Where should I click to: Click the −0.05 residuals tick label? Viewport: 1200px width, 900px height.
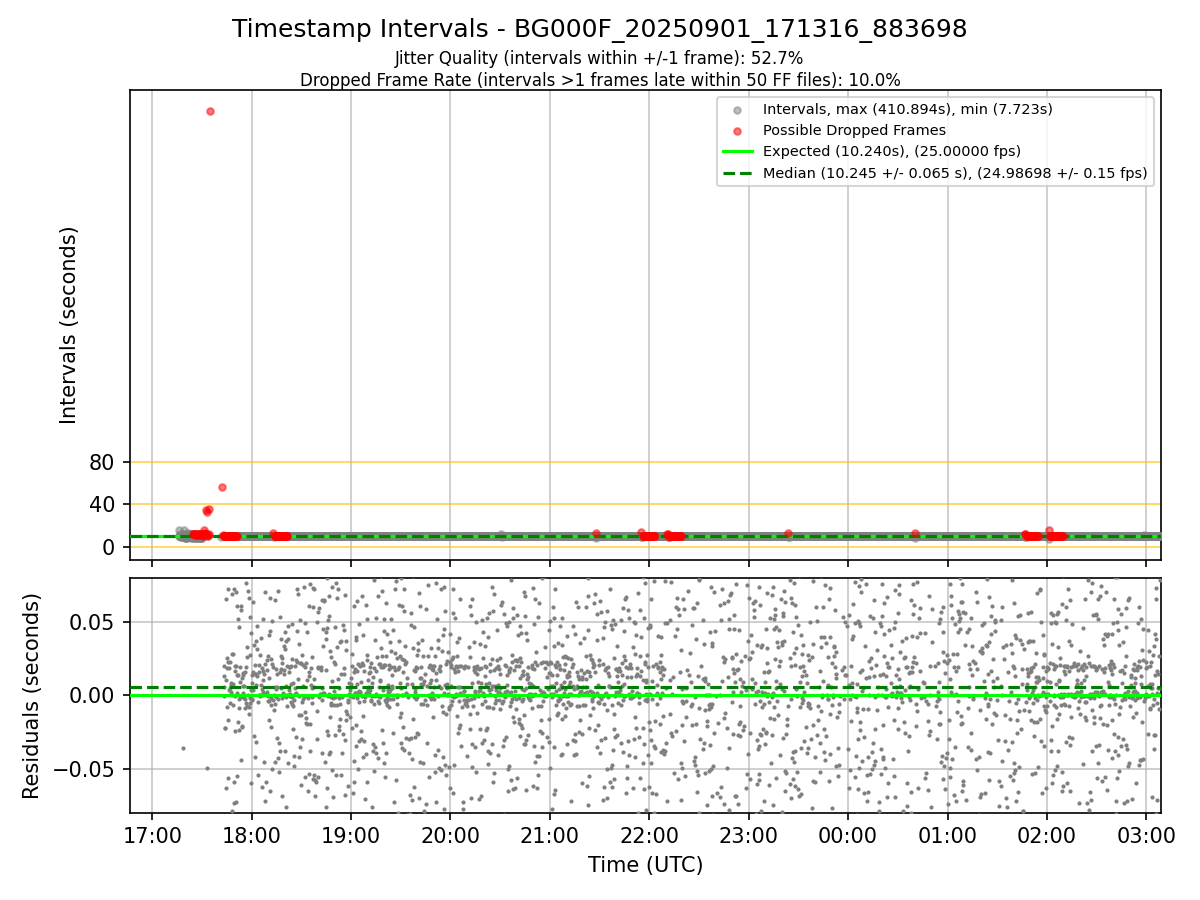[x=84, y=769]
